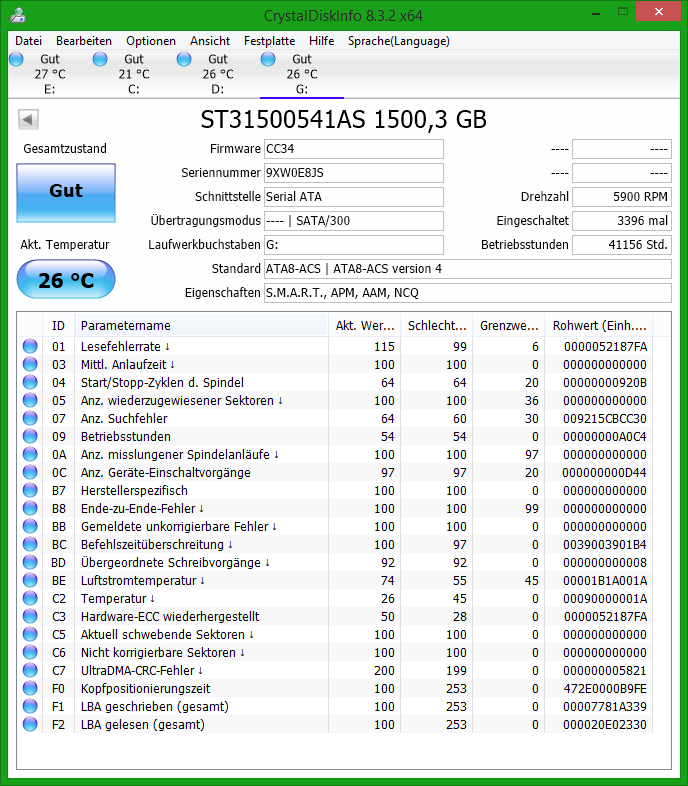
Task: Click status orb for Herstellerspezifisch row
Action: [30, 491]
